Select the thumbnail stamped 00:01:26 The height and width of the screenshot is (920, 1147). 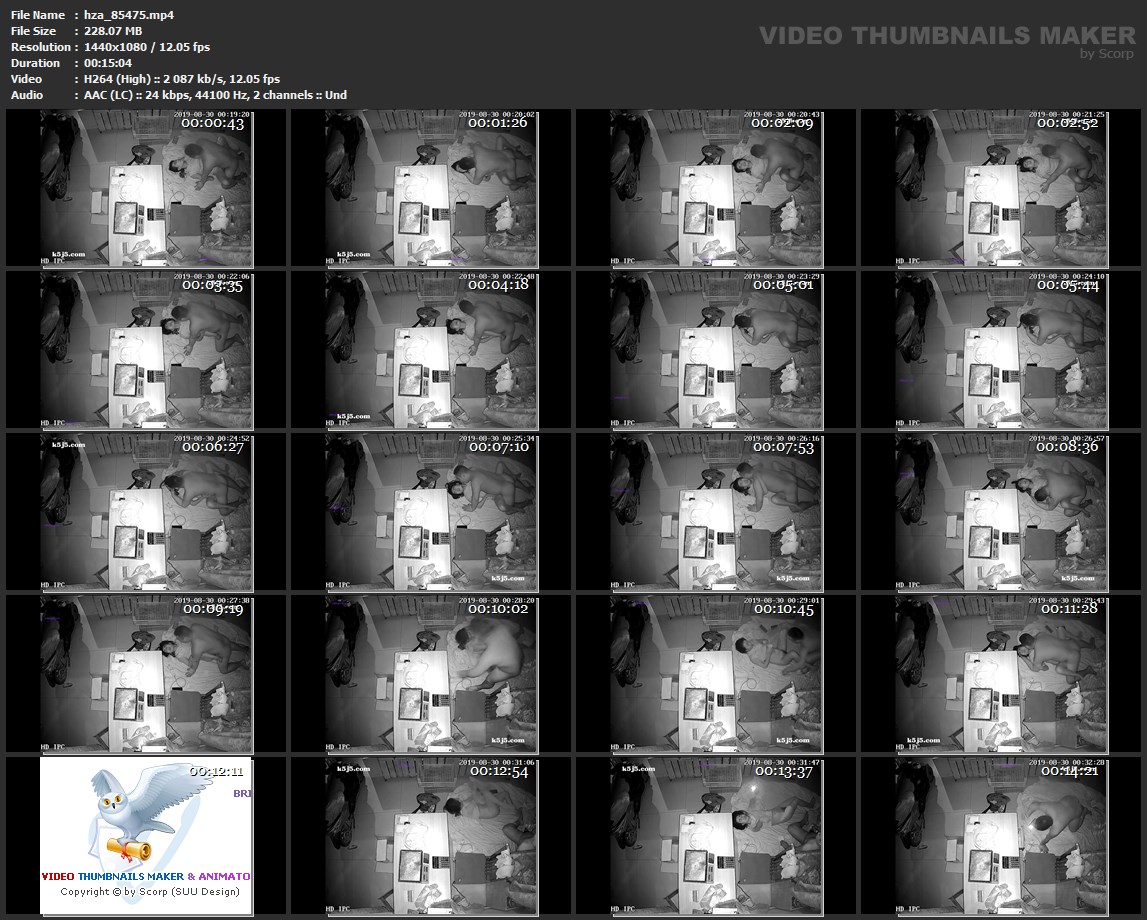click(x=431, y=188)
